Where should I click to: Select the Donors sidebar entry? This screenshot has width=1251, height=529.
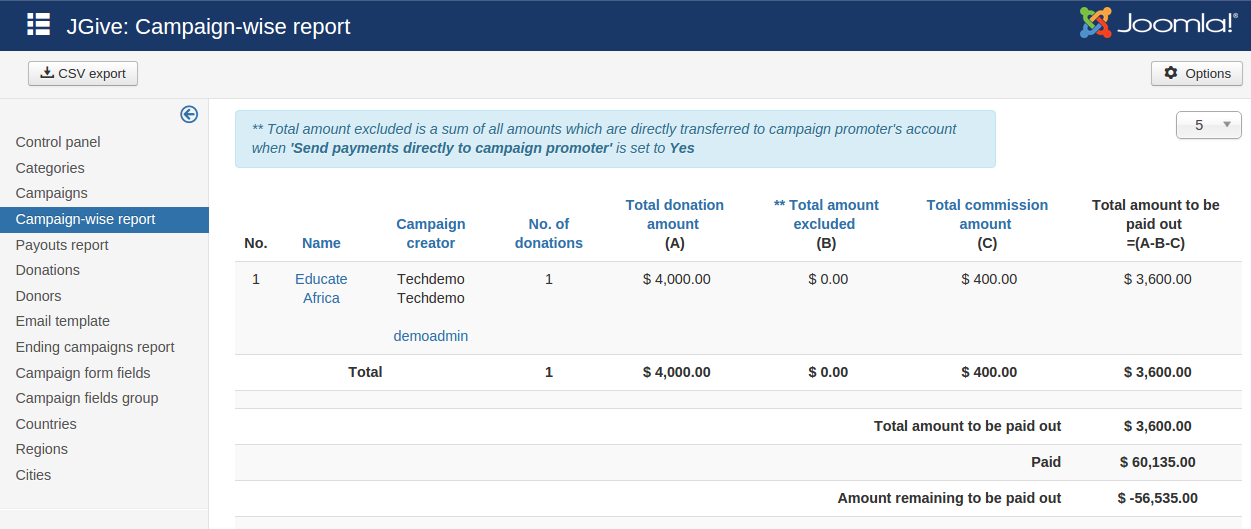39,296
